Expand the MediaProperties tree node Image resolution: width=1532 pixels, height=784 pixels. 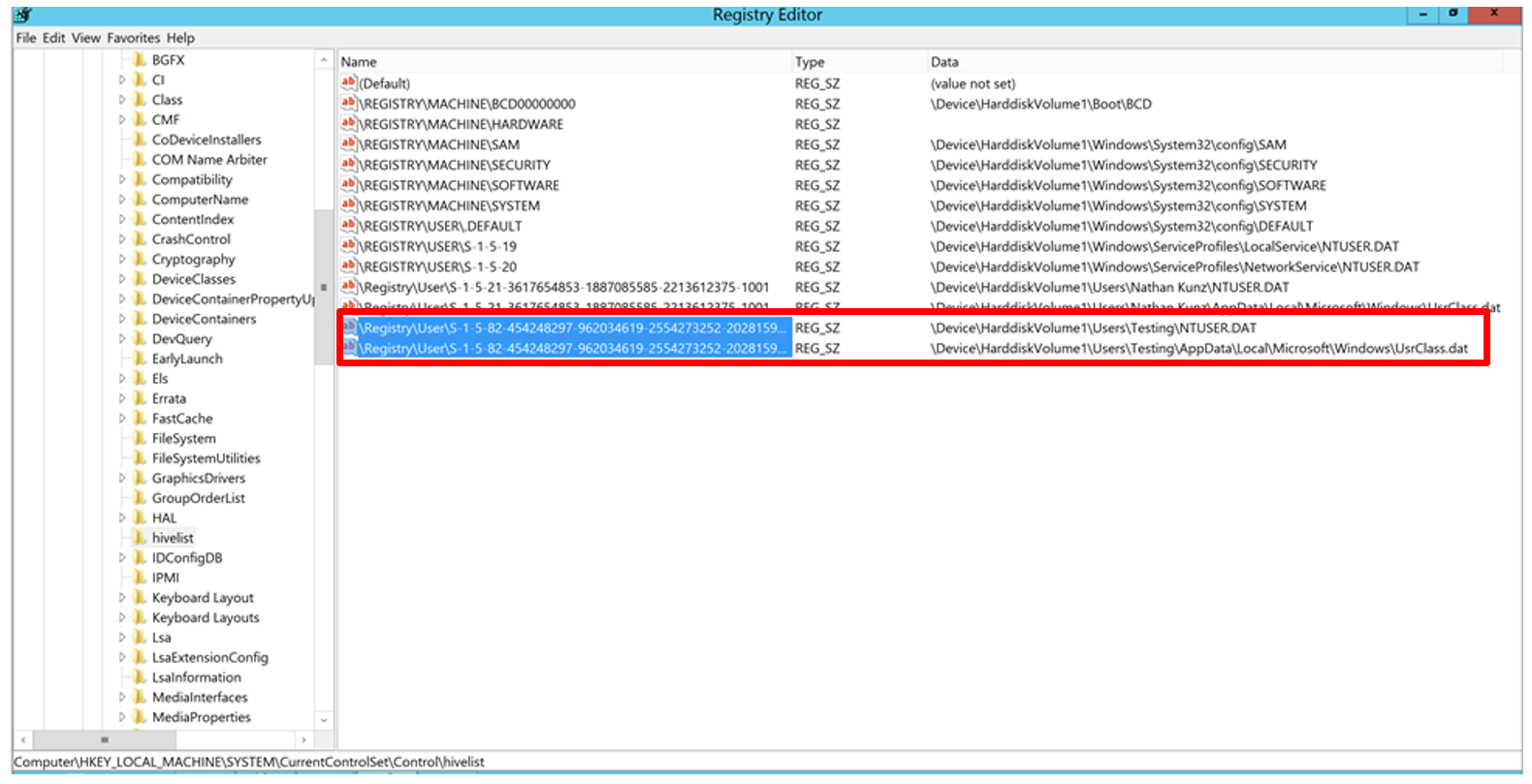click(x=122, y=716)
